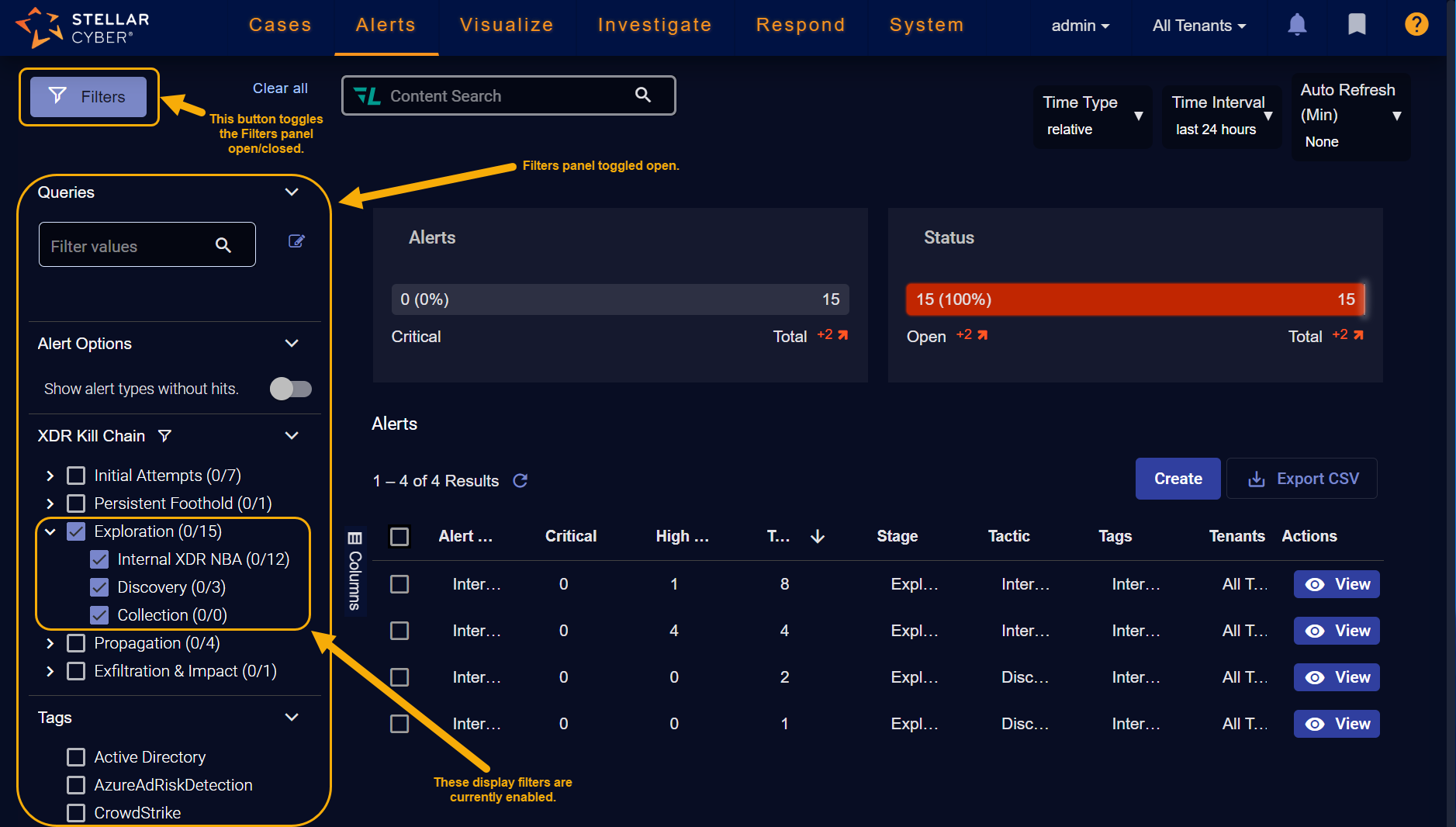1456x827 pixels.
Task: Uncheck the Discovery (0/3) checkbox
Action: [99, 587]
